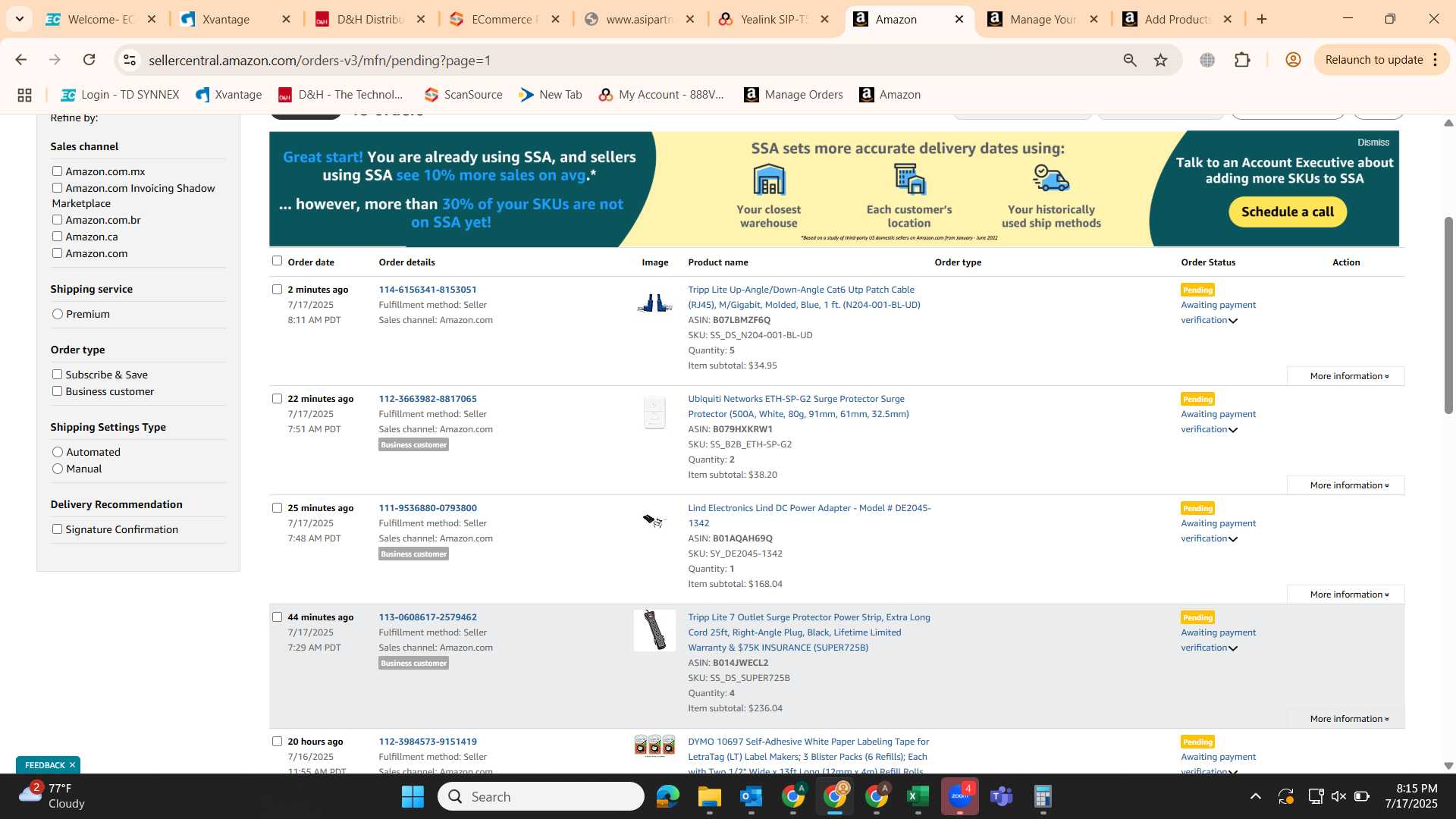
Task: Check the Amazon.ca sales channel
Action: pos(57,237)
